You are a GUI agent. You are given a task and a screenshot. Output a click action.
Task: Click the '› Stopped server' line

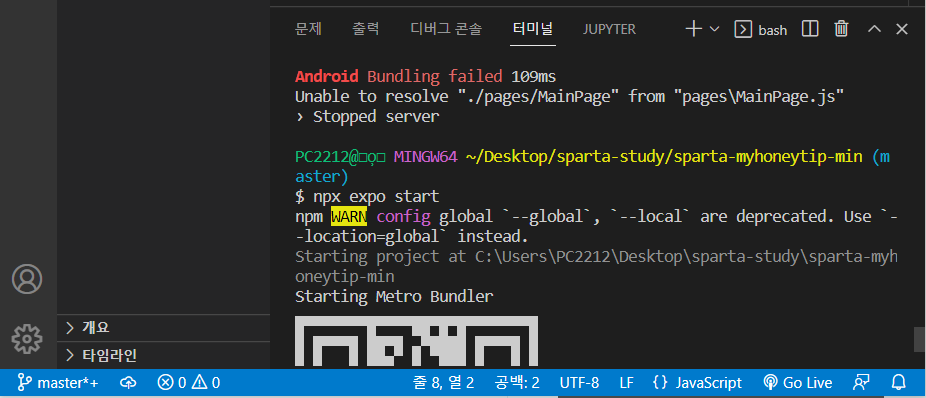367,117
